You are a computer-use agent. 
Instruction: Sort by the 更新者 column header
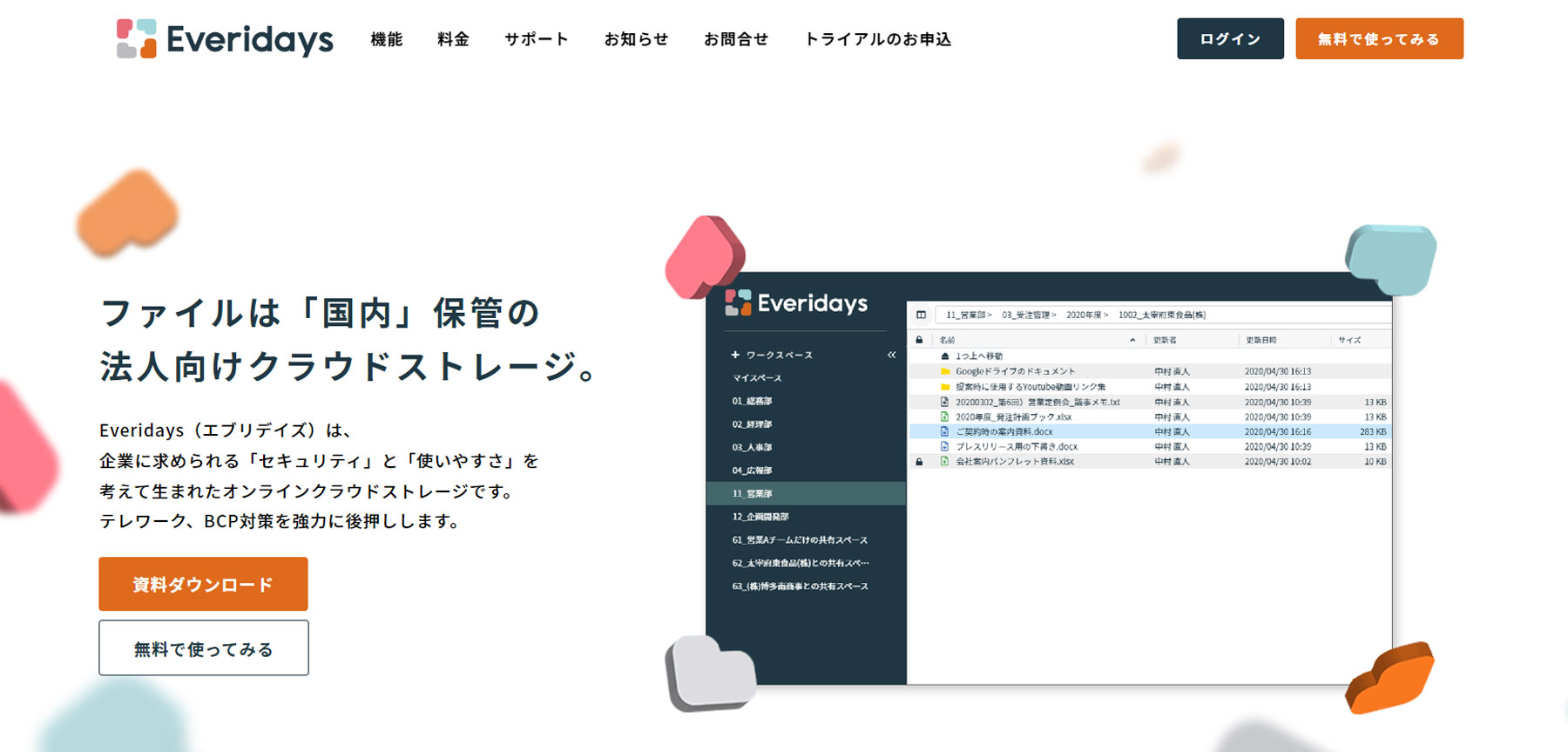point(1165,340)
